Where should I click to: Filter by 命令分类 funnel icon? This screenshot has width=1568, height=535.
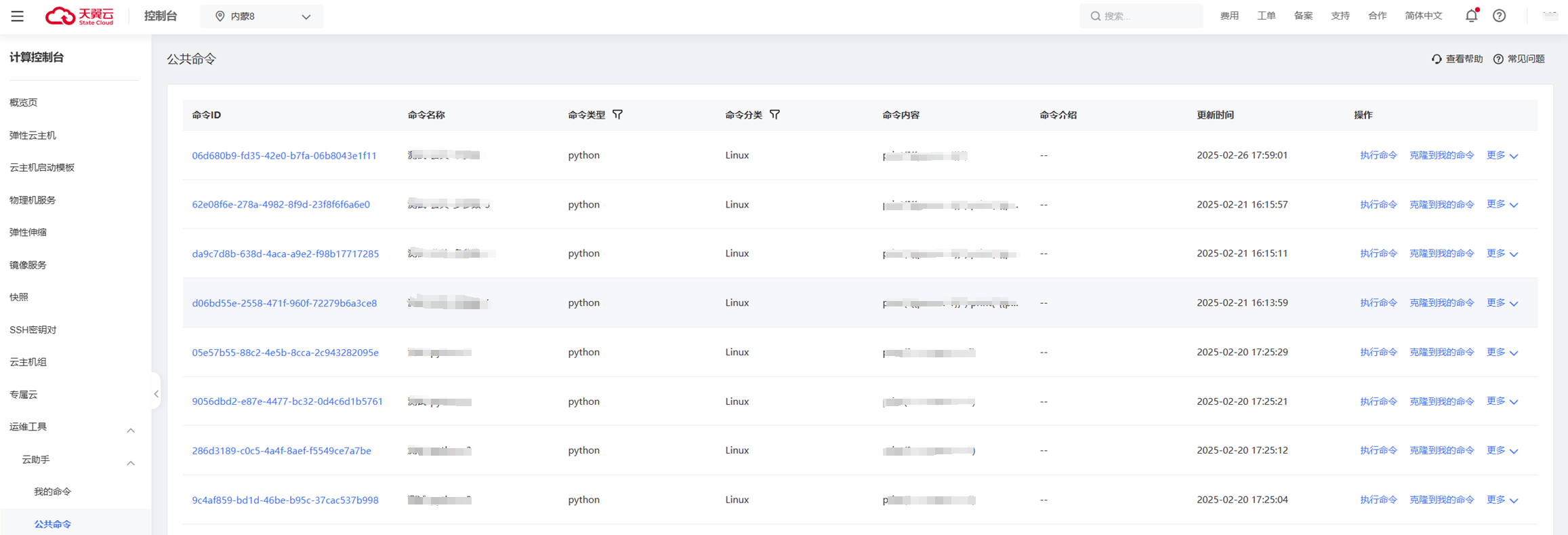pos(775,115)
